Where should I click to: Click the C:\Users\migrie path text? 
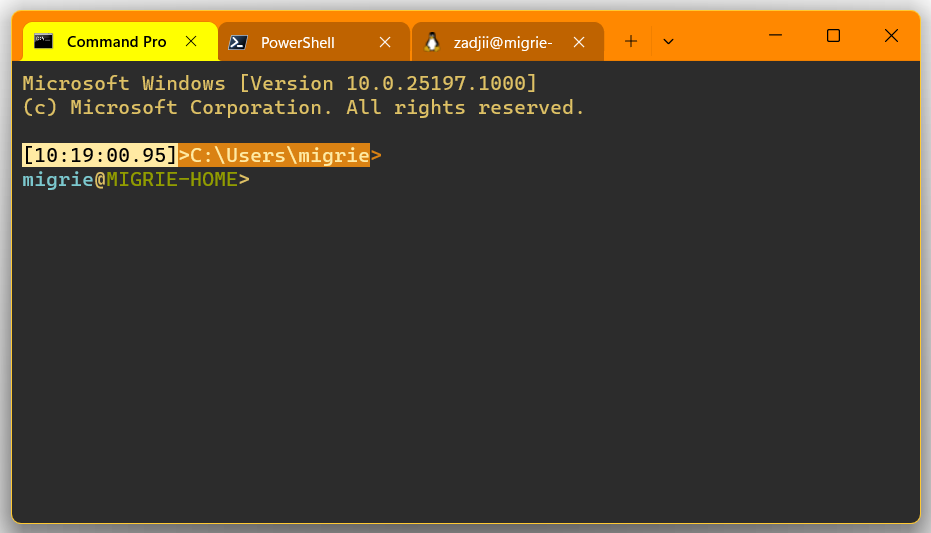coord(280,155)
